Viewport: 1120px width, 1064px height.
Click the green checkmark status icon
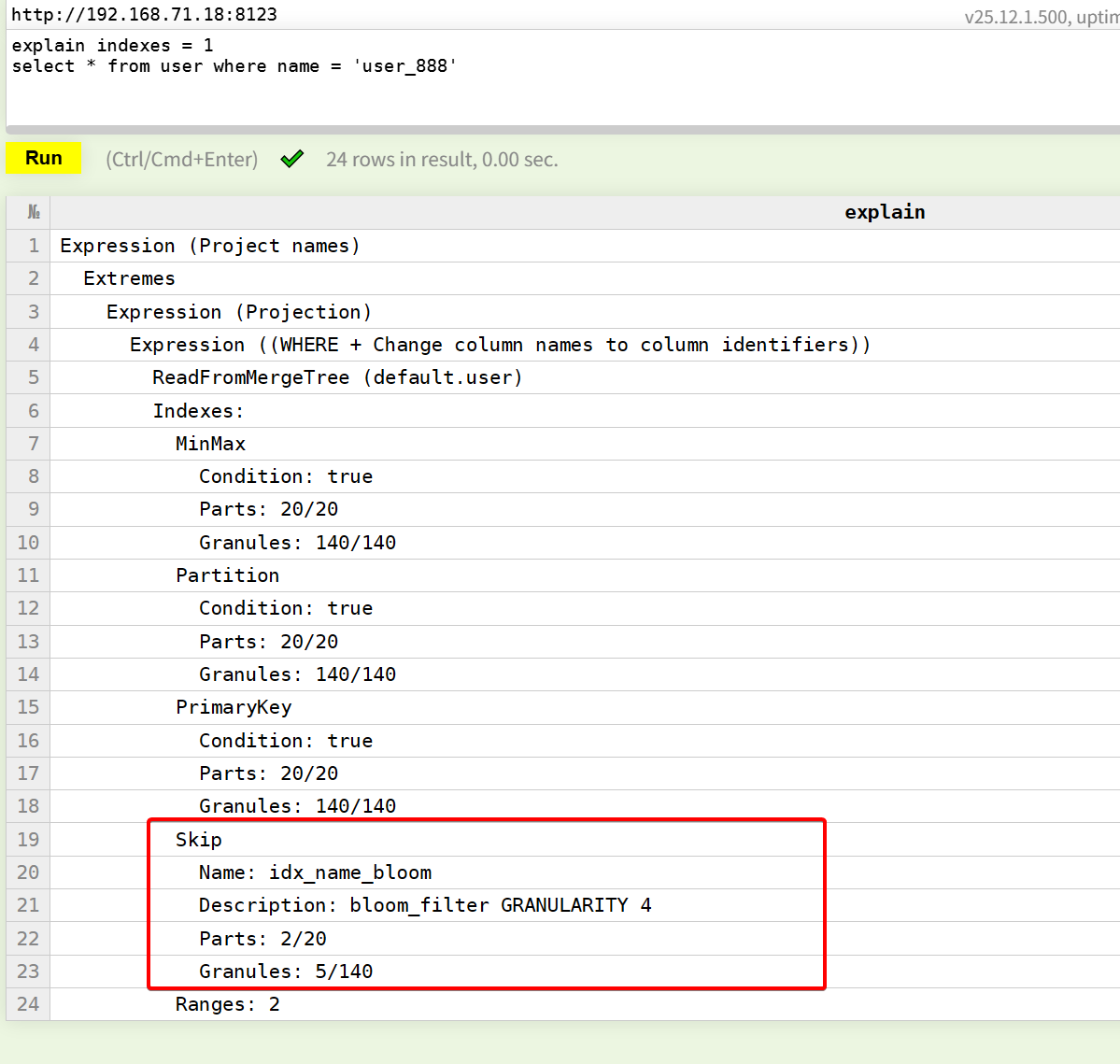[292, 159]
